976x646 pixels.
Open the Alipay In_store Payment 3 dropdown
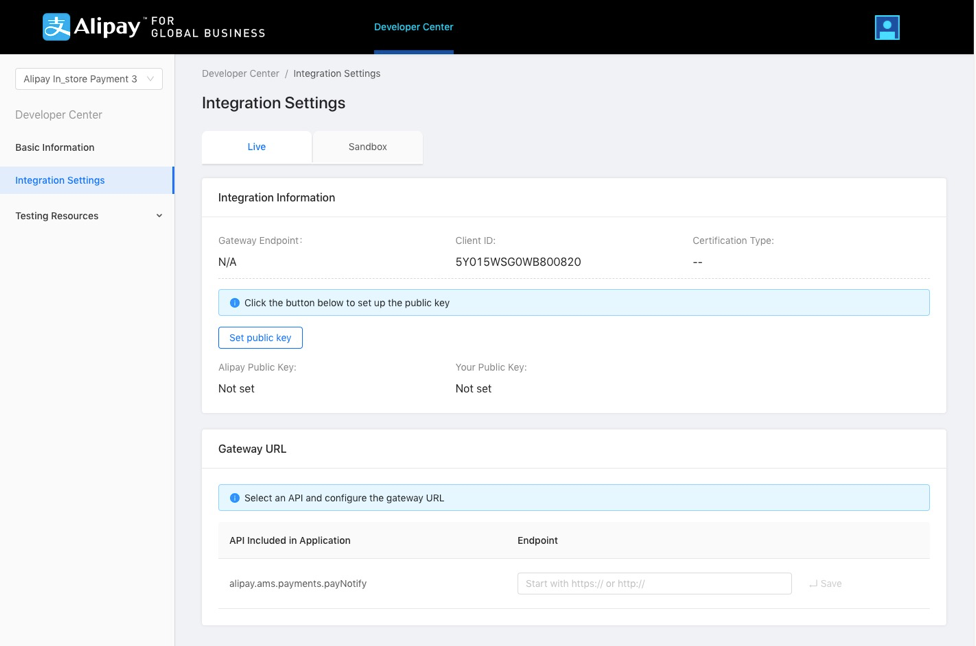click(x=89, y=79)
